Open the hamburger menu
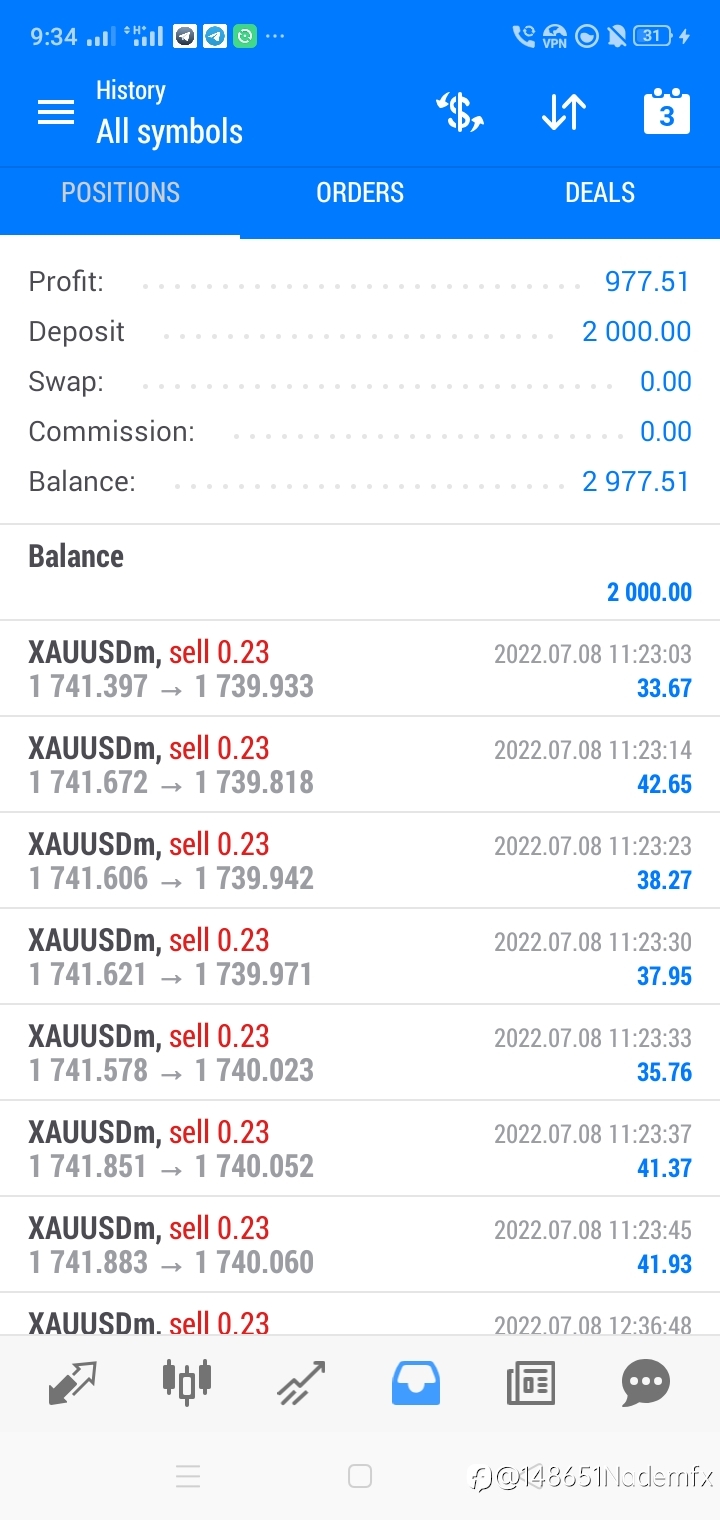The image size is (720, 1520). pos(56,113)
